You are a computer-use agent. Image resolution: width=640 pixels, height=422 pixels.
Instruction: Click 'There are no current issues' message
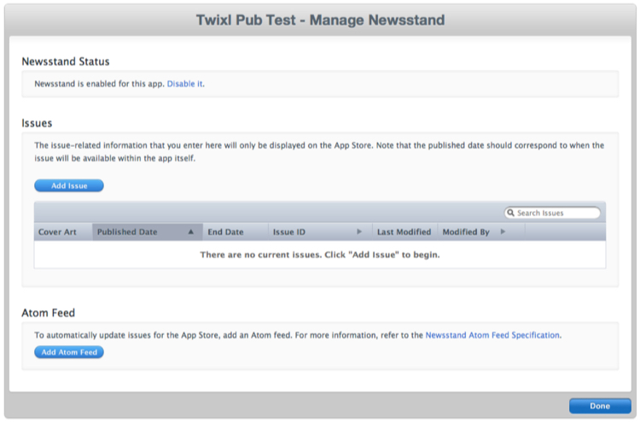pyautogui.click(x=320, y=255)
